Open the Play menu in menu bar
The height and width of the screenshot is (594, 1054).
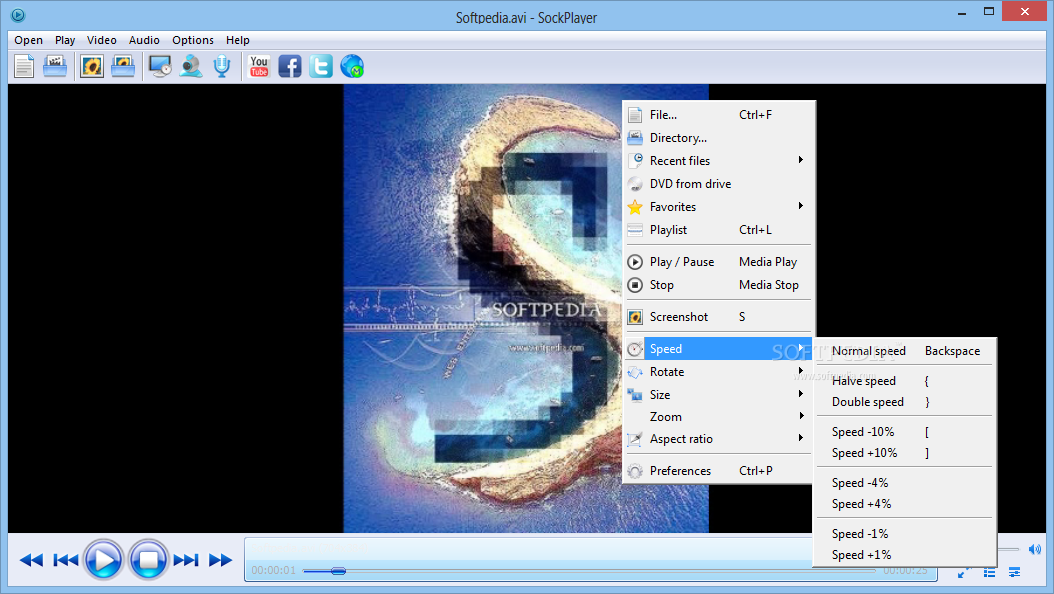tap(65, 40)
